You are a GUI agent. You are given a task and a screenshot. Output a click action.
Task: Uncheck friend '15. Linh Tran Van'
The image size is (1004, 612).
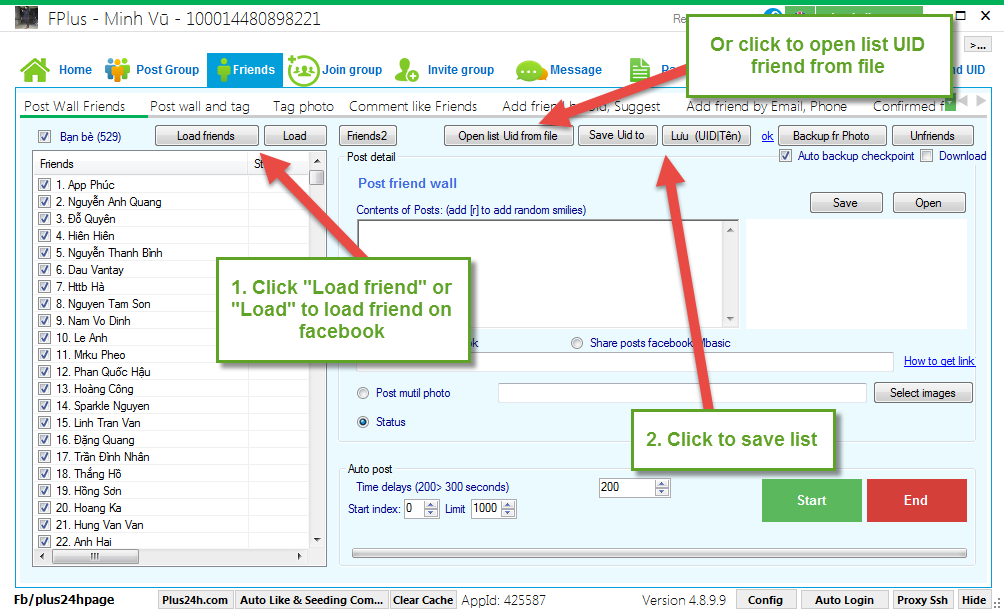point(44,423)
